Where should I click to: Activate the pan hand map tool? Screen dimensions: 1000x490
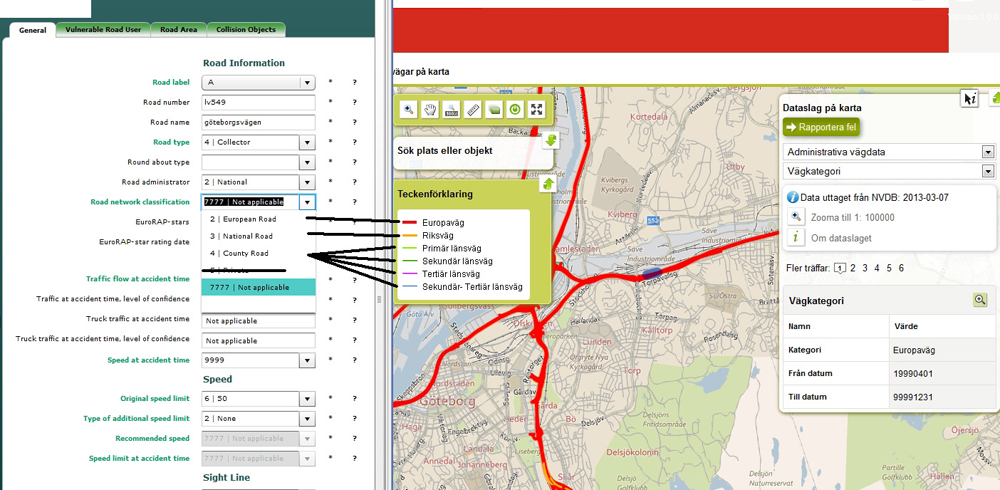430,110
